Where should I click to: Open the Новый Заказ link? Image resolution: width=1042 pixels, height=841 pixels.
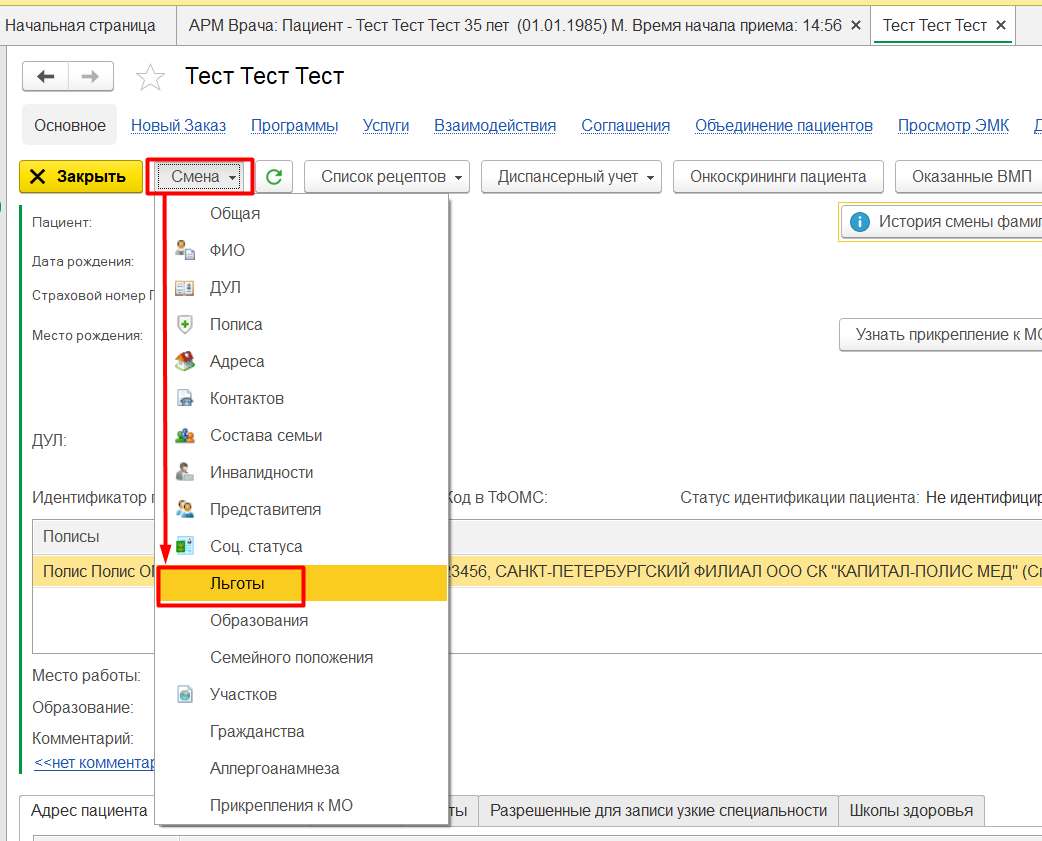[x=178, y=126]
